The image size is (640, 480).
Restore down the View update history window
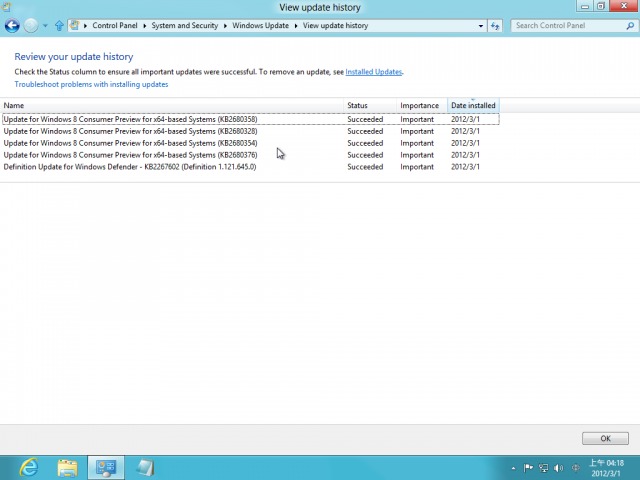601,6
